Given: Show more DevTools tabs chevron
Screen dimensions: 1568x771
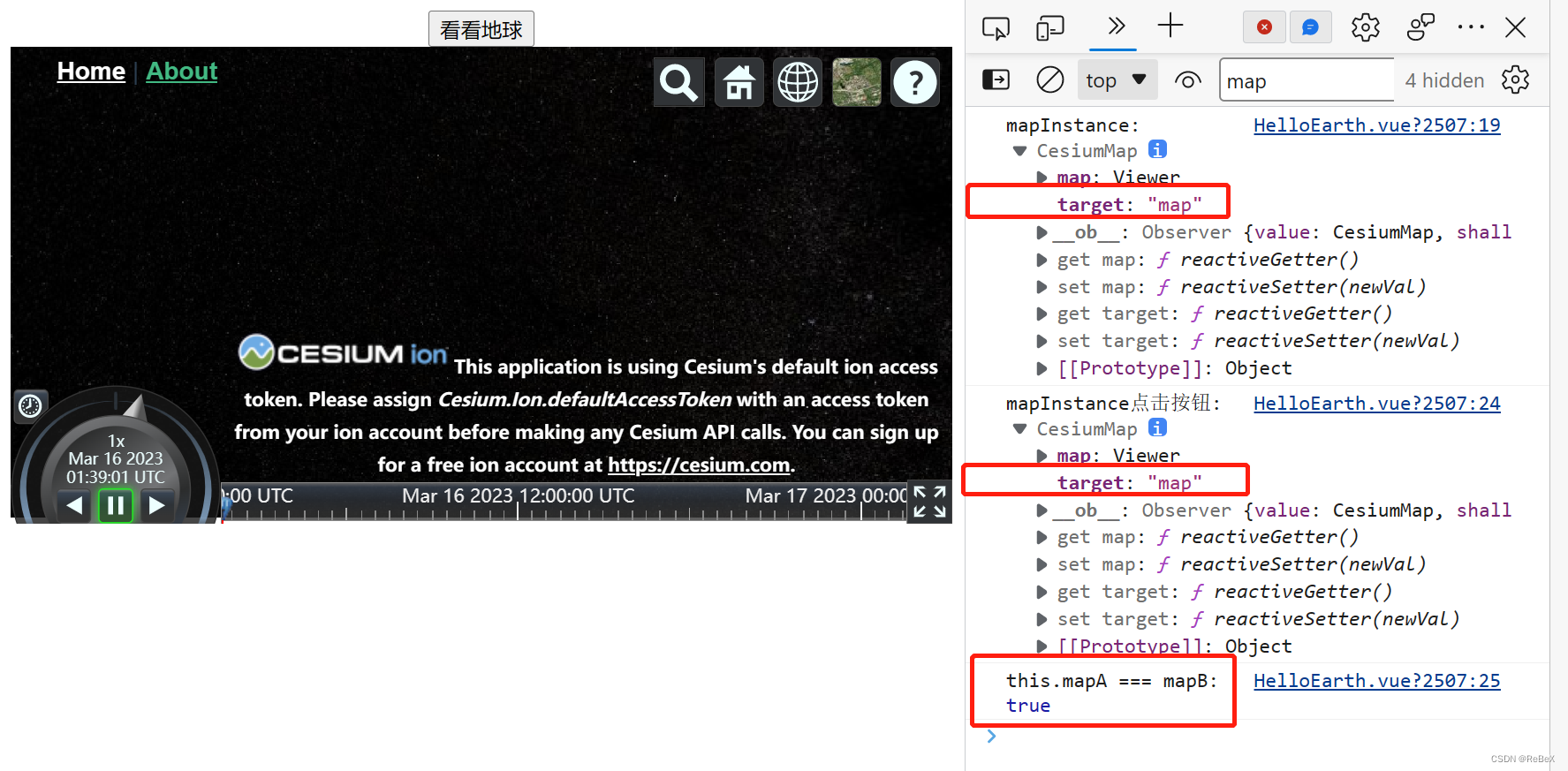Looking at the screenshot, I should (x=1117, y=26).
